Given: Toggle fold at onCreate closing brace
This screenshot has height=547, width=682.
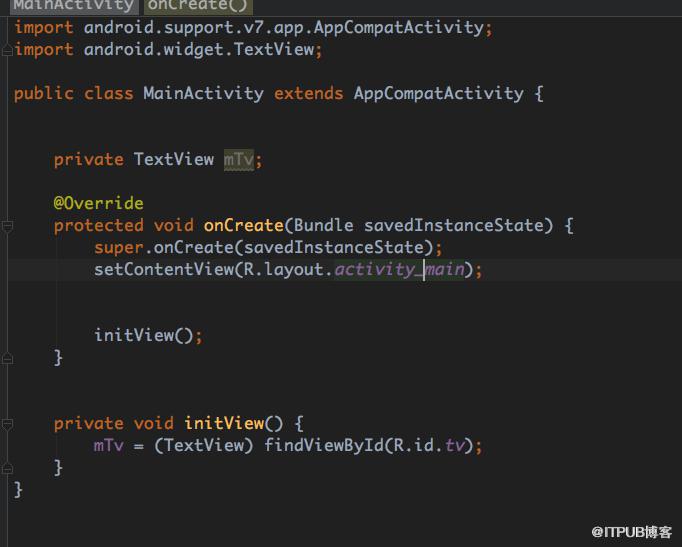Looking at the screenshot, I should point(7,359).
